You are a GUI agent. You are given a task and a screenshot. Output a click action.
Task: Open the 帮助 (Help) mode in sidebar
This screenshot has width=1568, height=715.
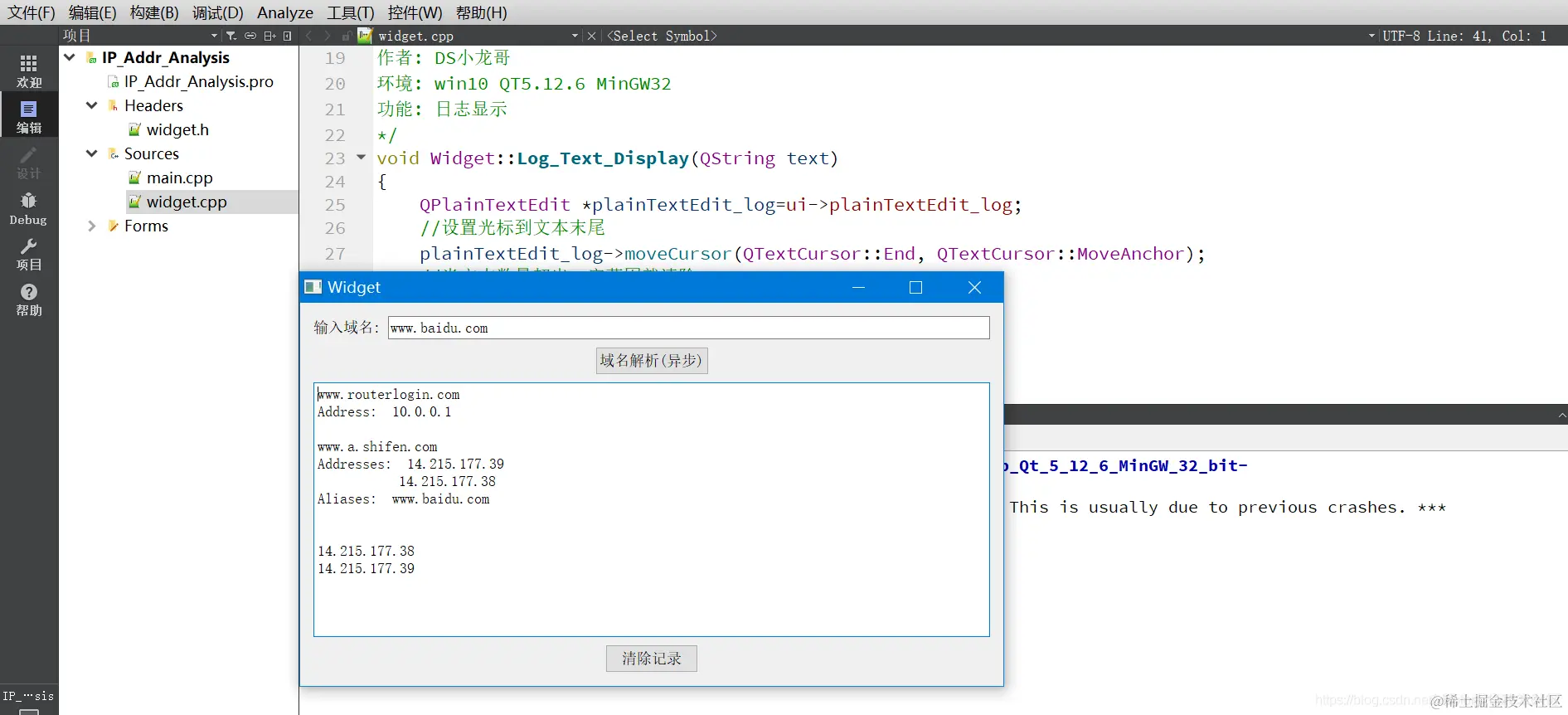point(29,299)
